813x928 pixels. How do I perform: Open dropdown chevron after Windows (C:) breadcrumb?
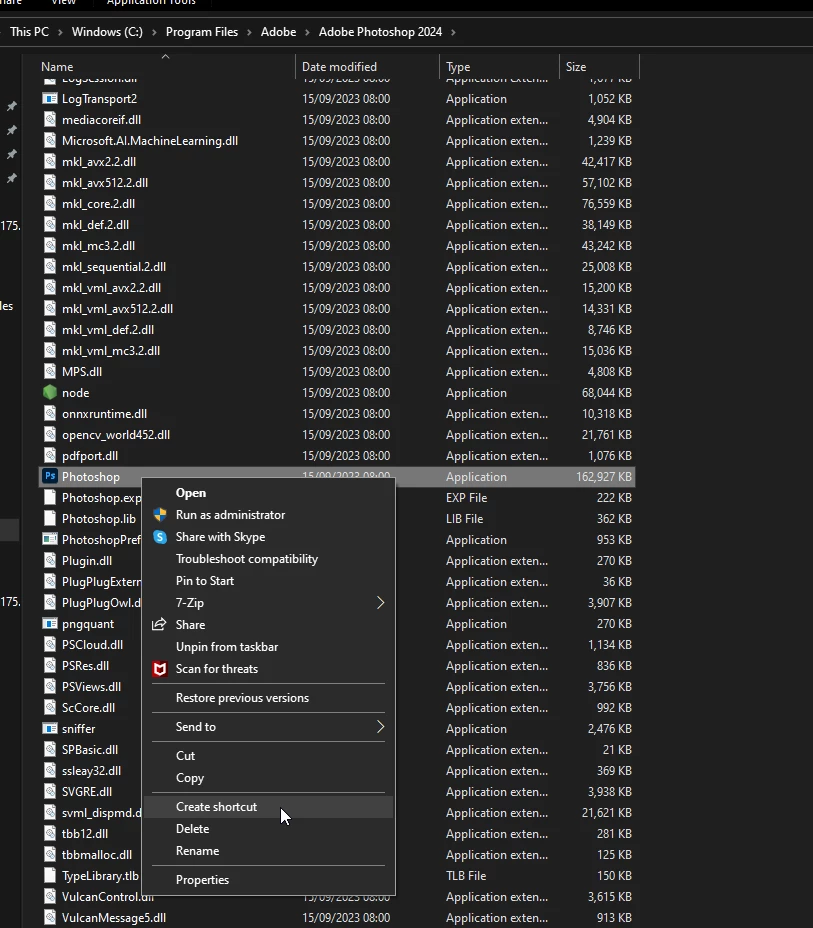point(154,32)
